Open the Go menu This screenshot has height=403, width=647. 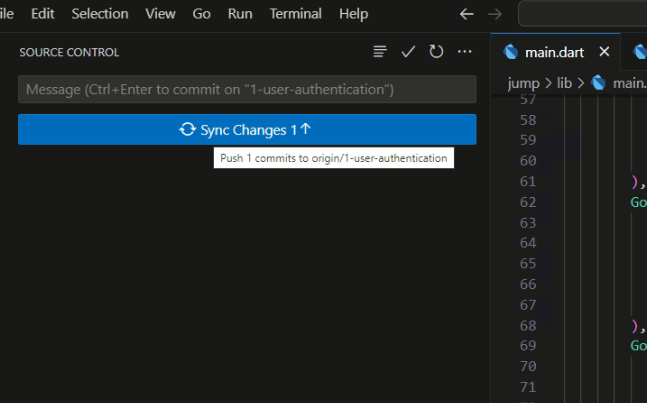click(x=201, y=14)
